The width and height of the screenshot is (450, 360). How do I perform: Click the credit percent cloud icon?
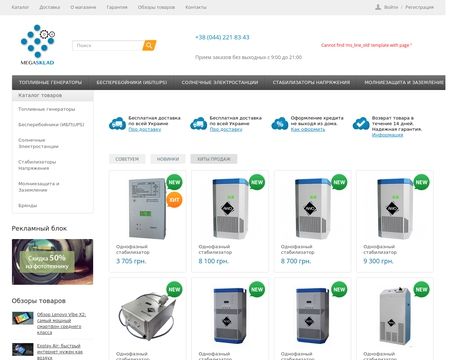tap(280, 124)
